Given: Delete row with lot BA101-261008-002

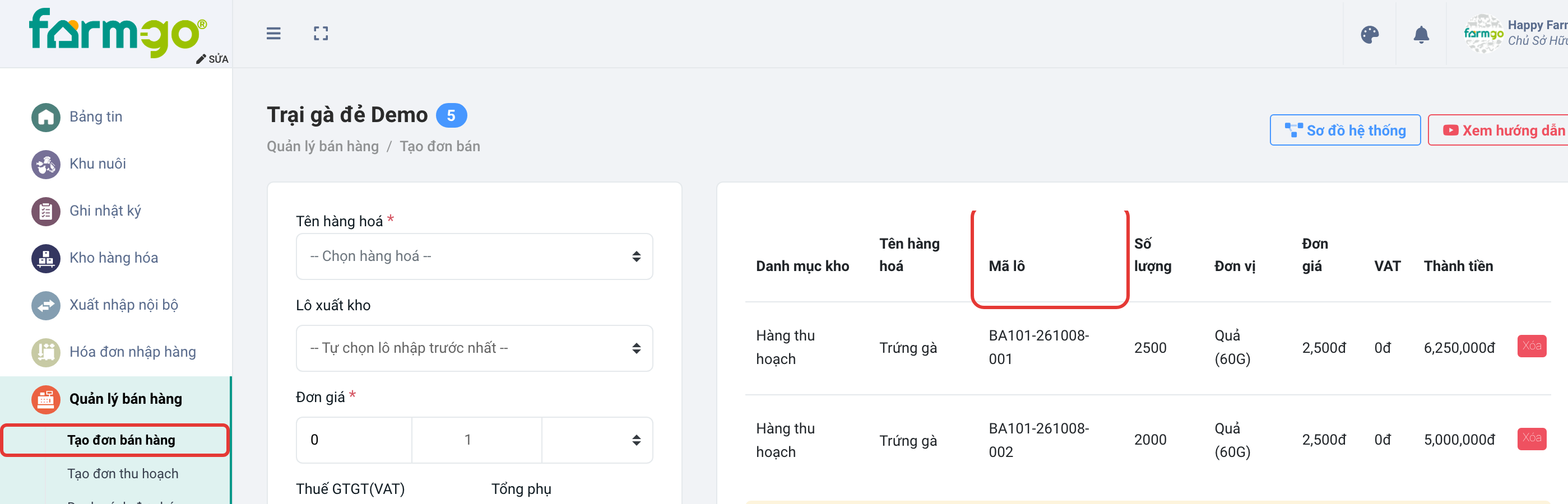Looking at the screenshot, I should (1531, 438).
